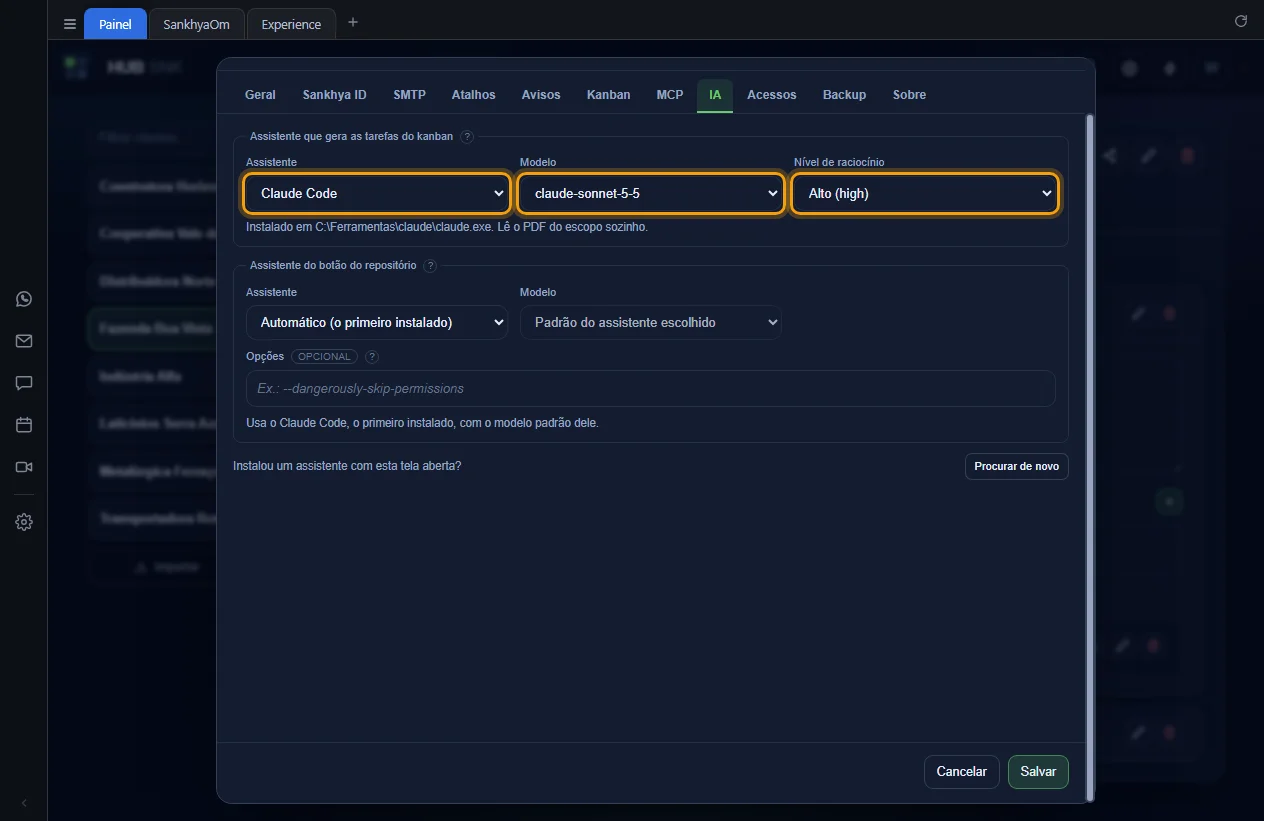The image size is (1264, 821).
Task: Open the calendar icon in the sidebar
Action: pyautogui.click(x=24, y=425)
